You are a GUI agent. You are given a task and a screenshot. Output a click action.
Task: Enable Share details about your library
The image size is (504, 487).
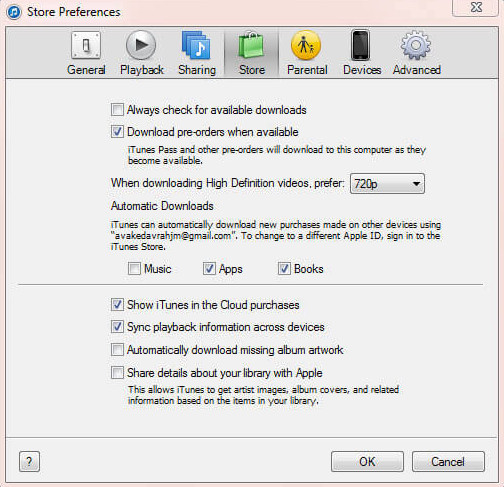pos(117,372)
